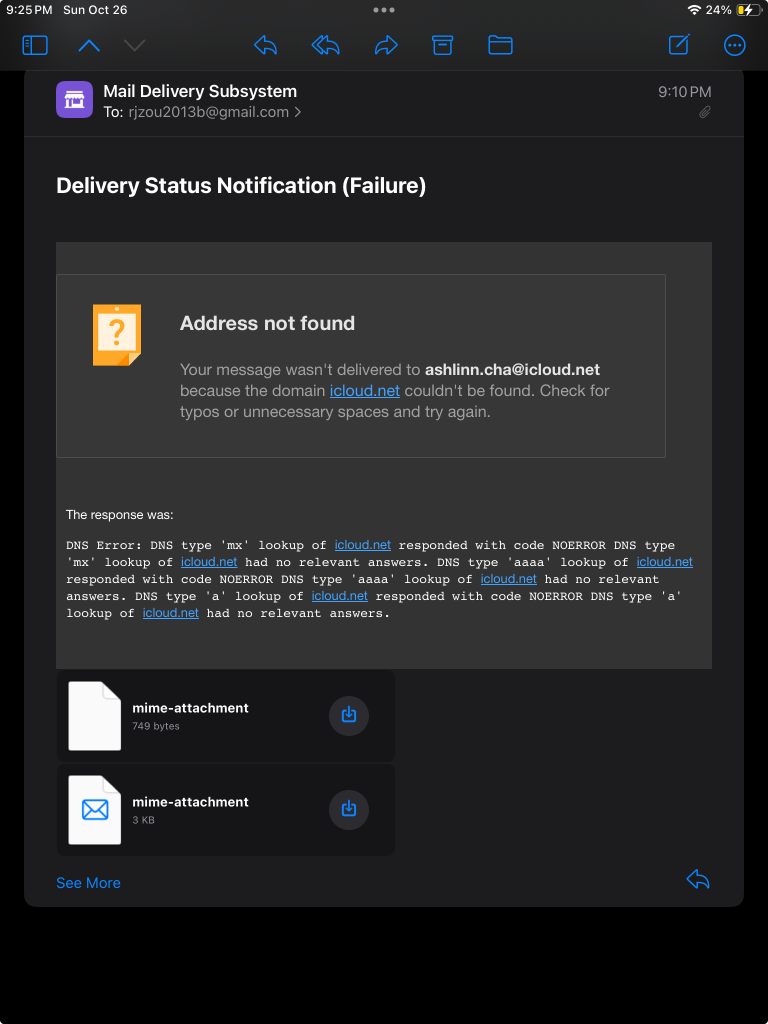The height and width of the screenshot is (1024, 768).
Task: Expand recipient details chevron beside gmail address
Action: point(298,112)
